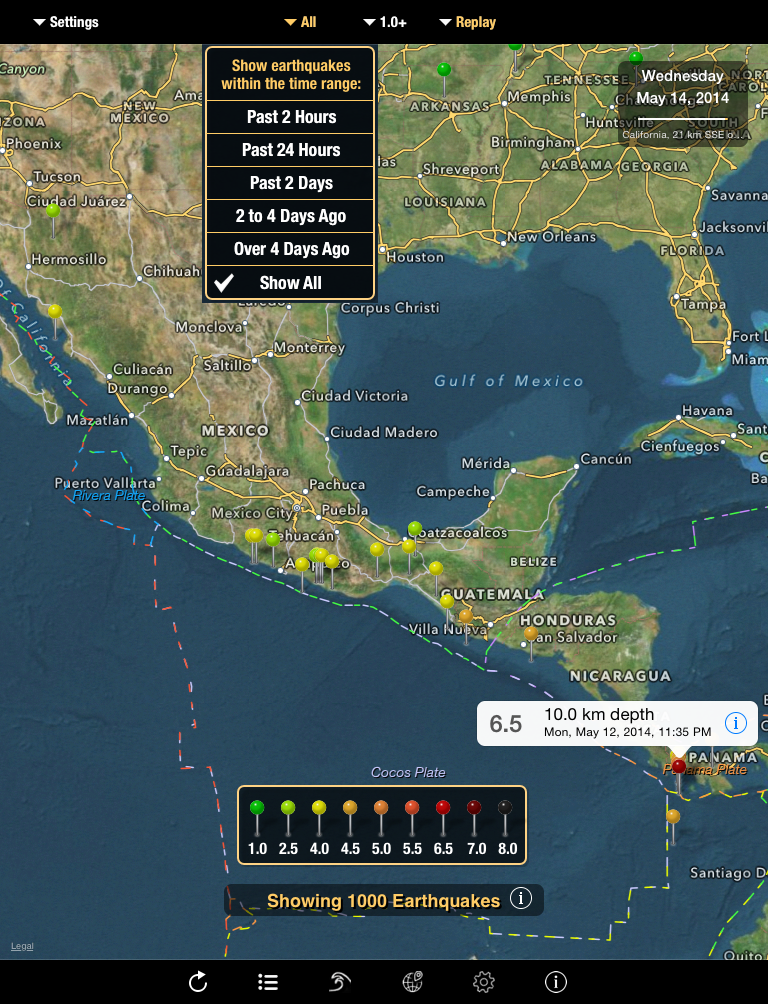Tap the info icon in the bottom toolbar
This screenshot has width=768, height=1004.
tap(555, 982)
